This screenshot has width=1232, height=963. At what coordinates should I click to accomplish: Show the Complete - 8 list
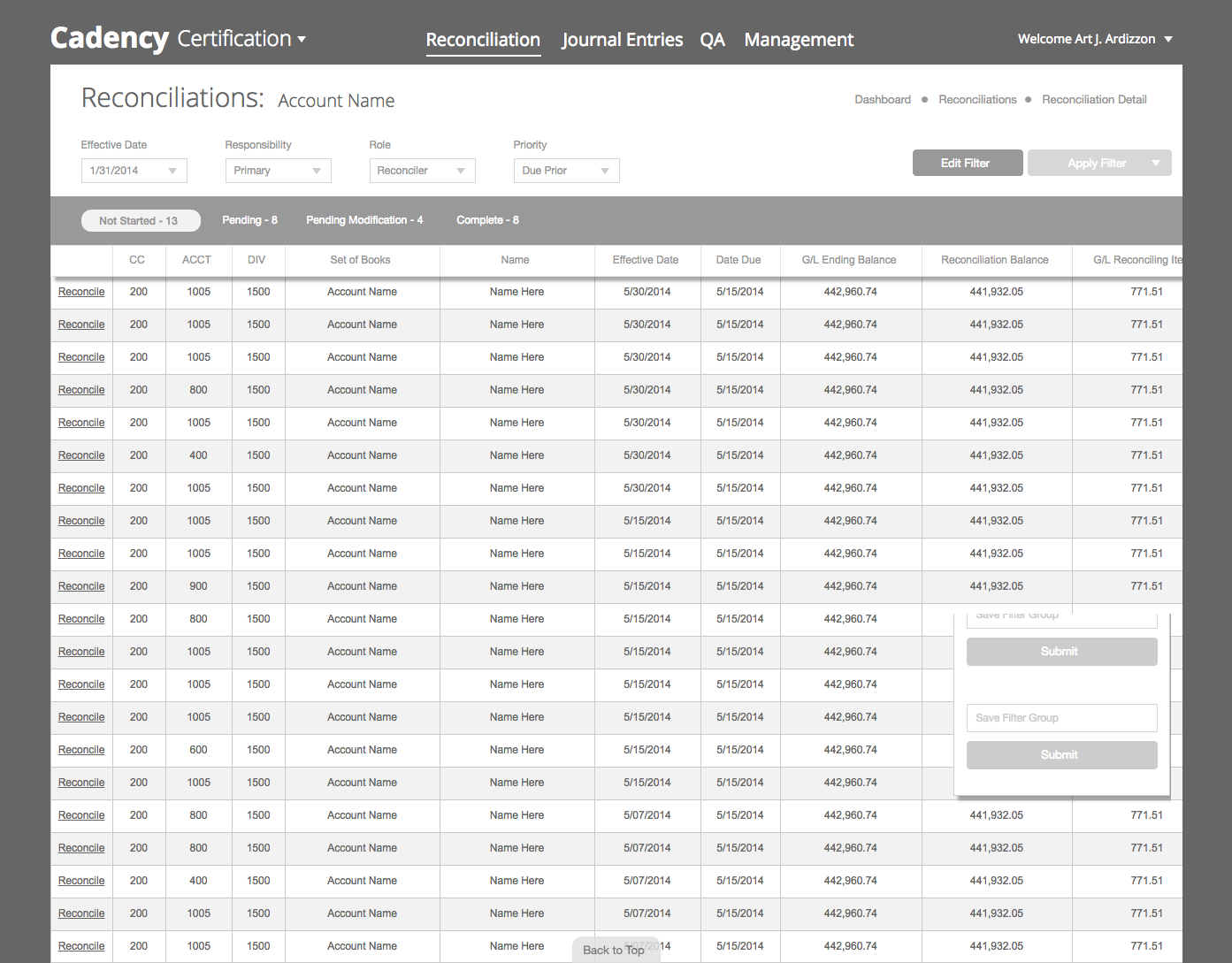(487, 219)
